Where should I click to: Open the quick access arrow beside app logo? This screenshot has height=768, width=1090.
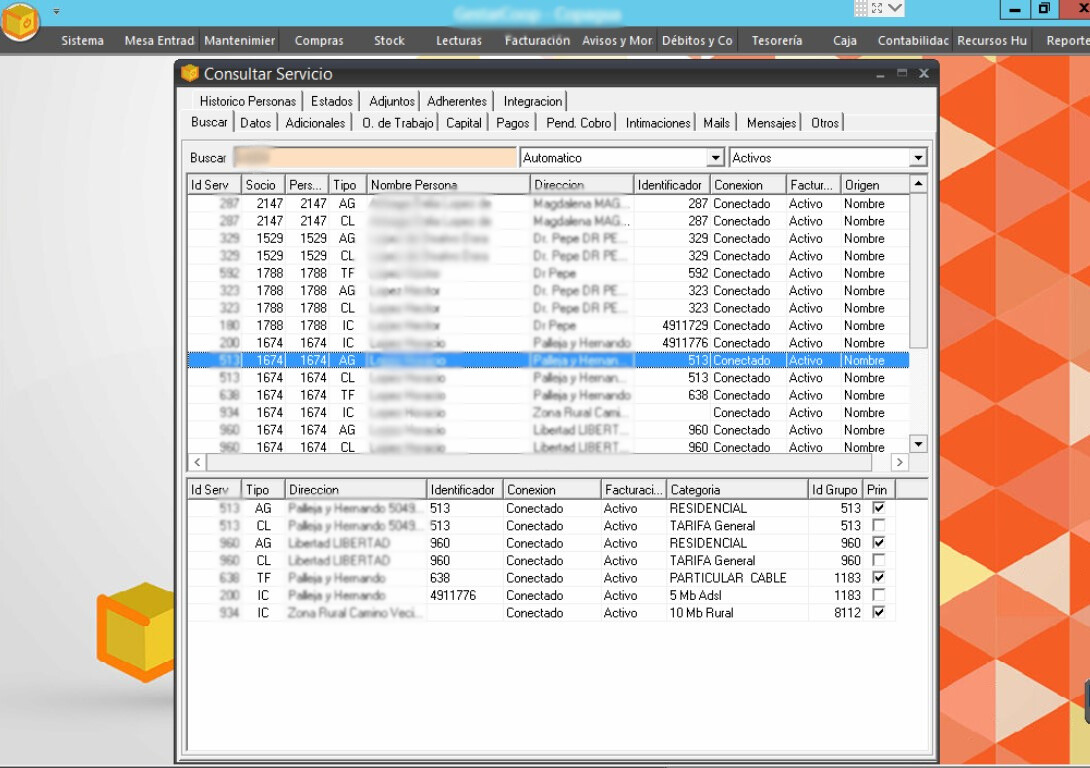56,11
